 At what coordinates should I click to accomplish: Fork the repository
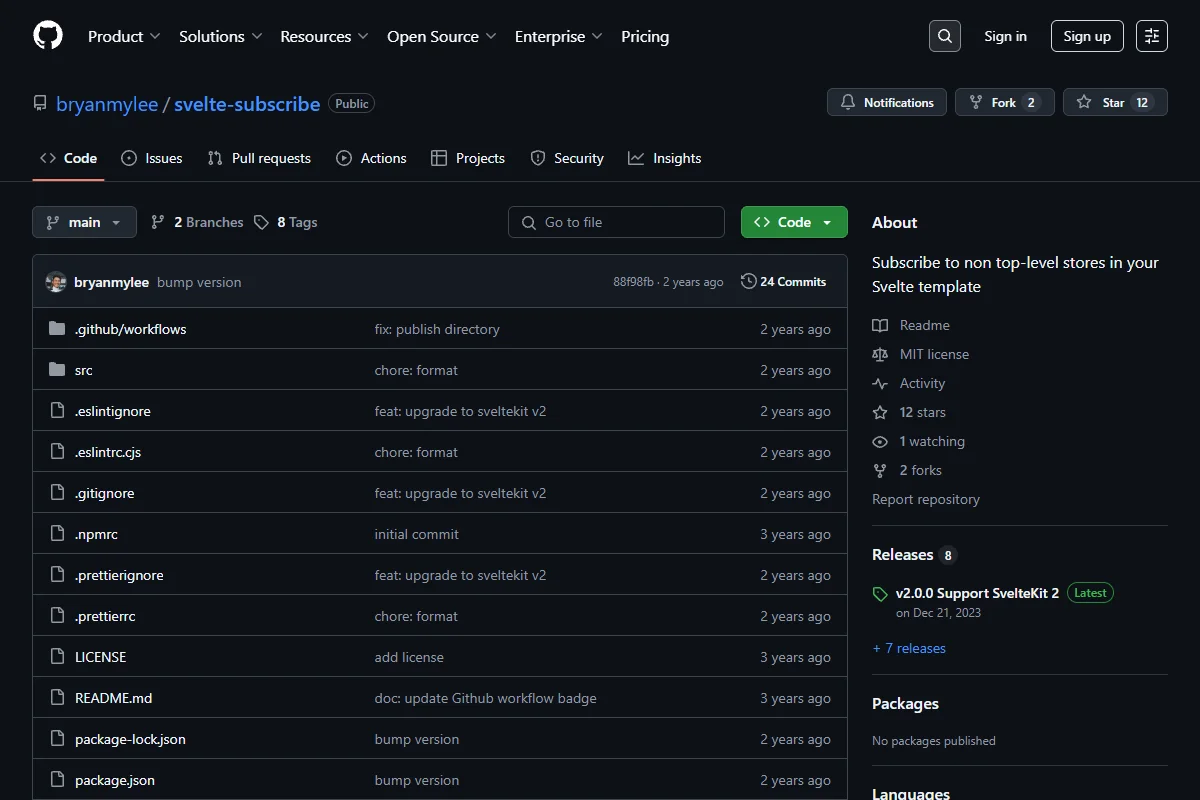pos(1005,103)
